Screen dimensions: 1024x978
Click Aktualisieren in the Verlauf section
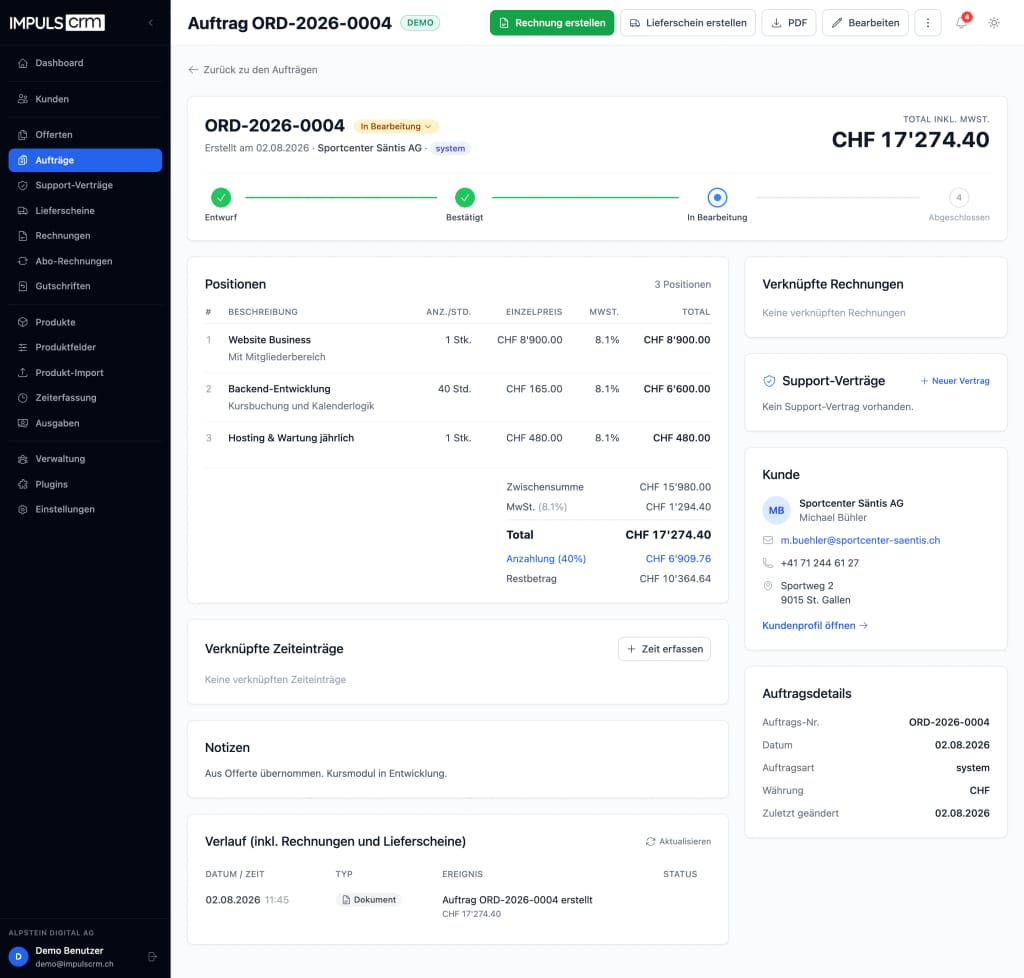[x=678, y=842]
